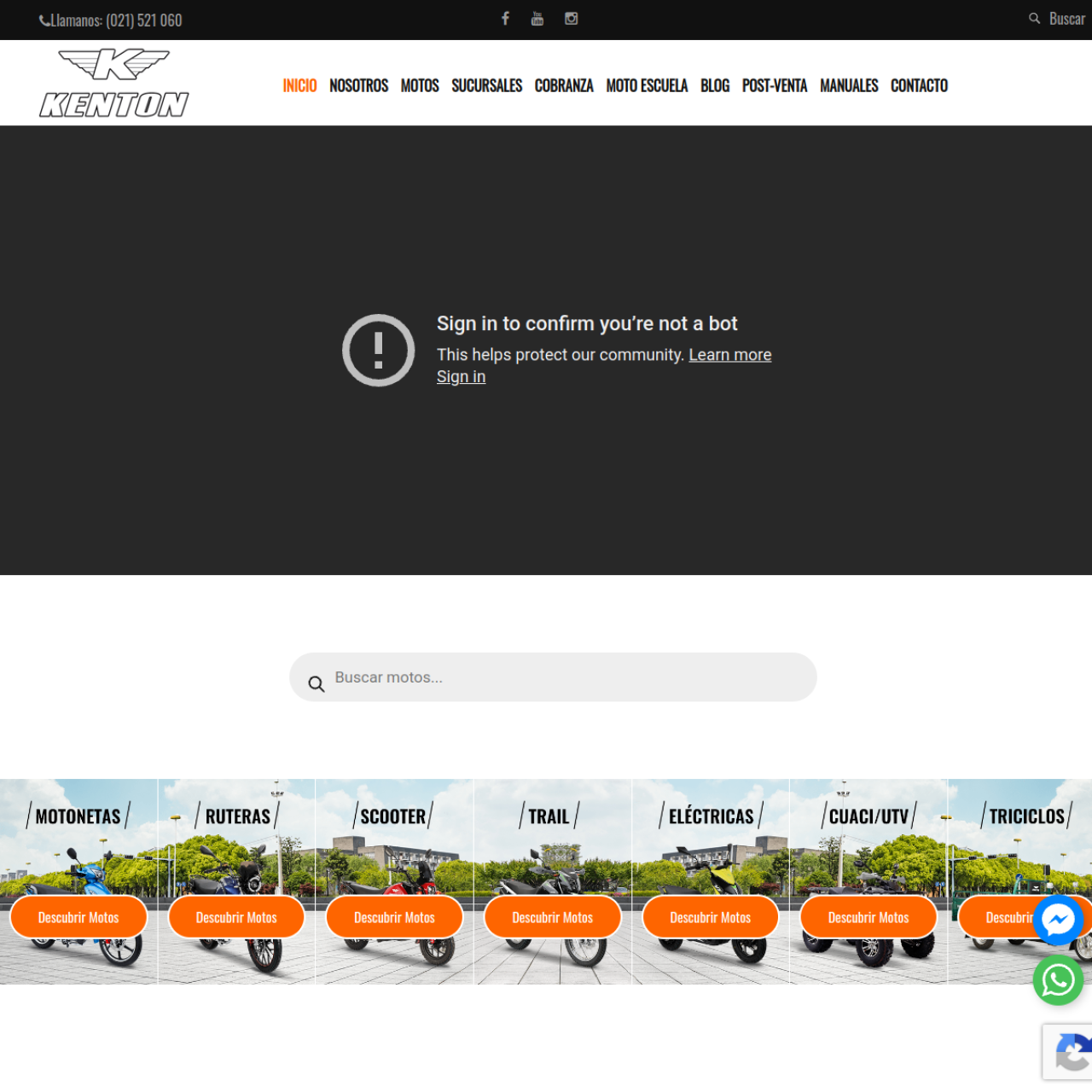
Task: Open the SUCURSALES menu item
Action: tap(486, 85)
